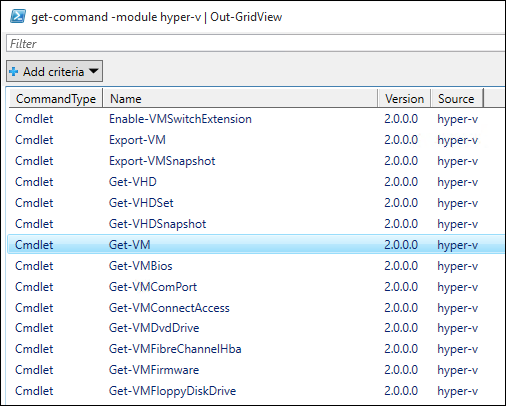Click the Cmdlet cell in the Get-VMFirmware row
The height and width of the screenshot is (406, 506).
34,370
